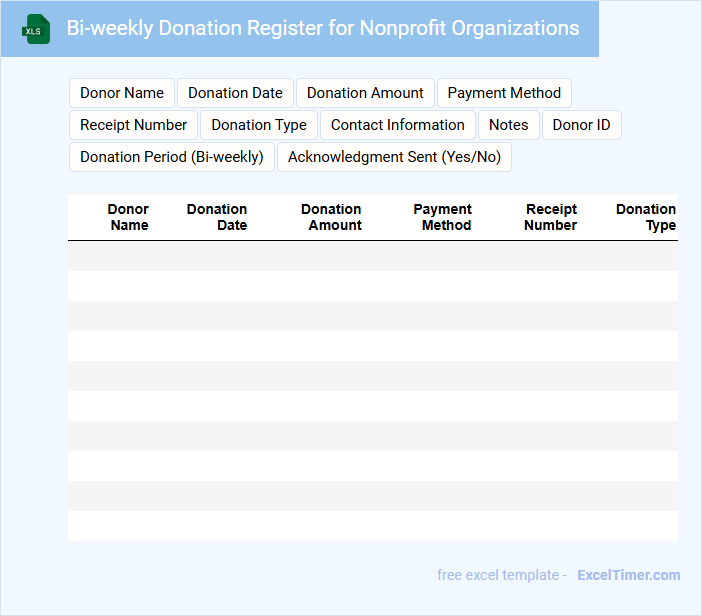Open the ExcelTimer.com link

(629, 575)
